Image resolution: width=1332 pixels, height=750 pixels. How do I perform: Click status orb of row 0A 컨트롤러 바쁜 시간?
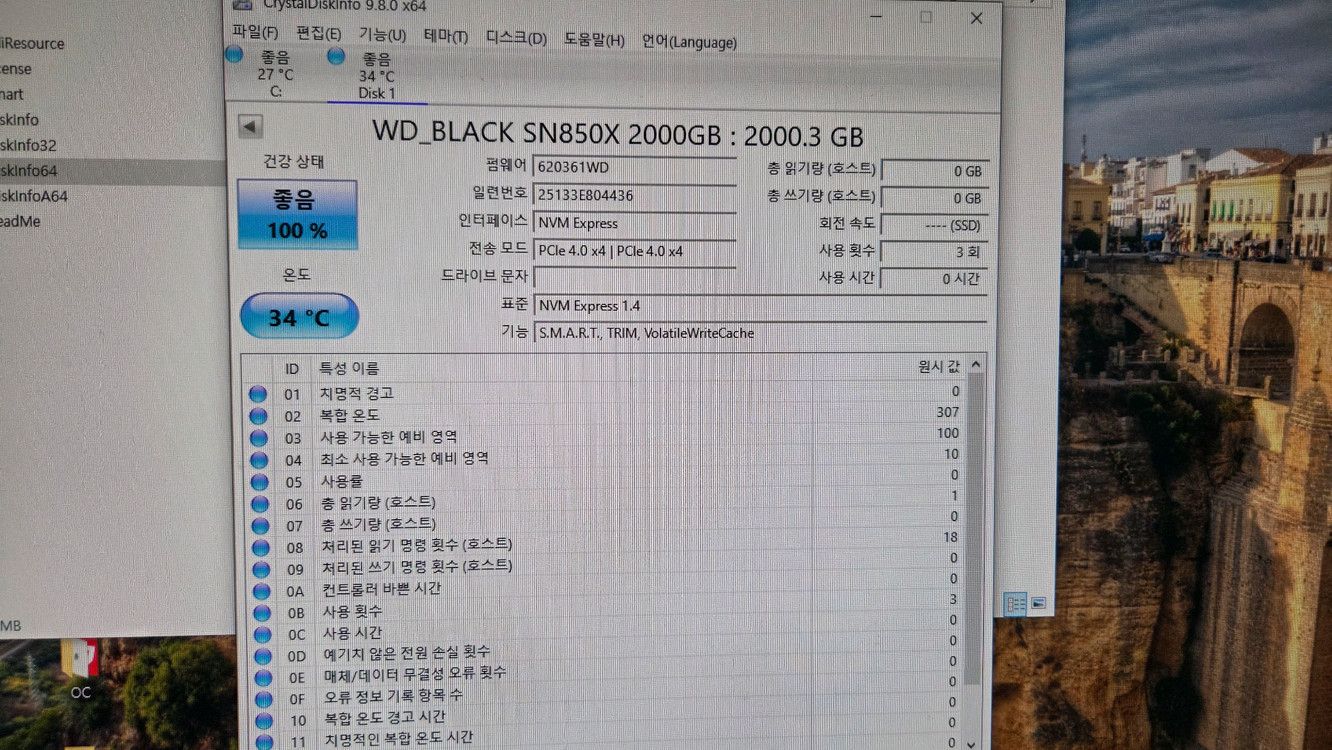(262, 591)
